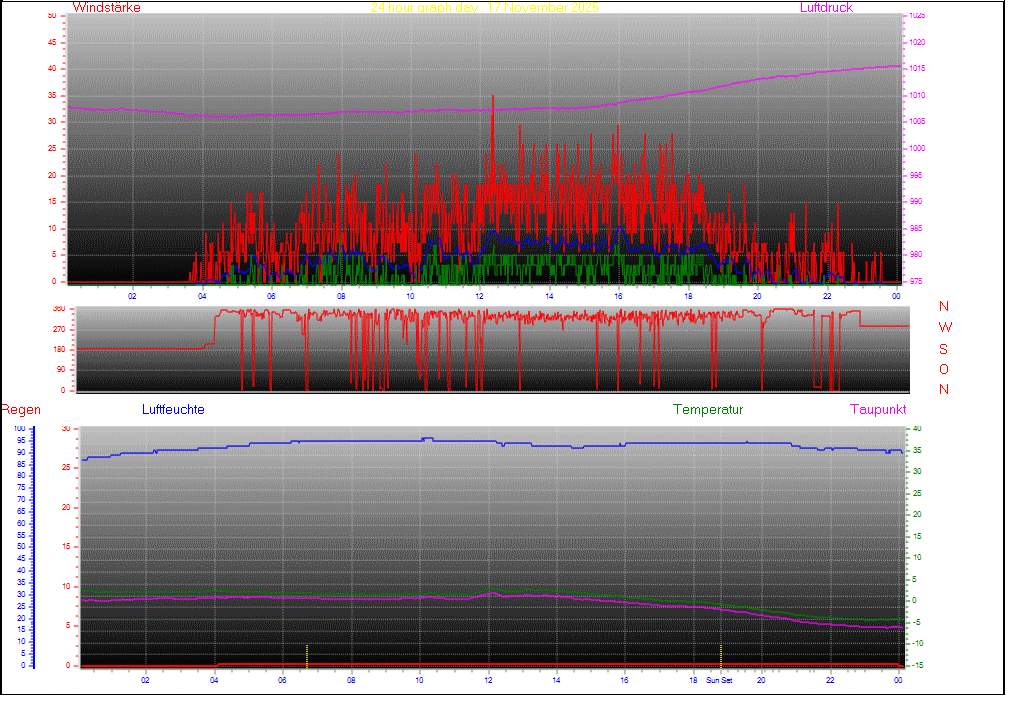
Task: Click the 1015 value on pressure axis
Action: 917,69
